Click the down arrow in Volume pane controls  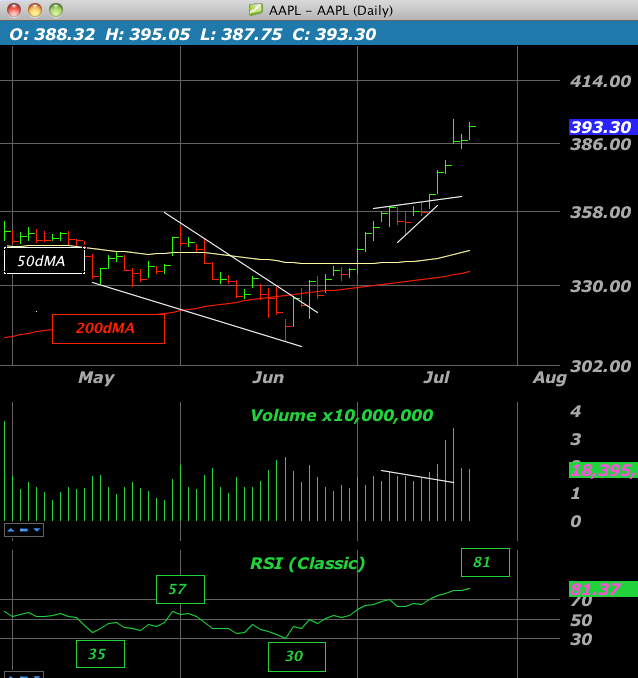(37, 530)
